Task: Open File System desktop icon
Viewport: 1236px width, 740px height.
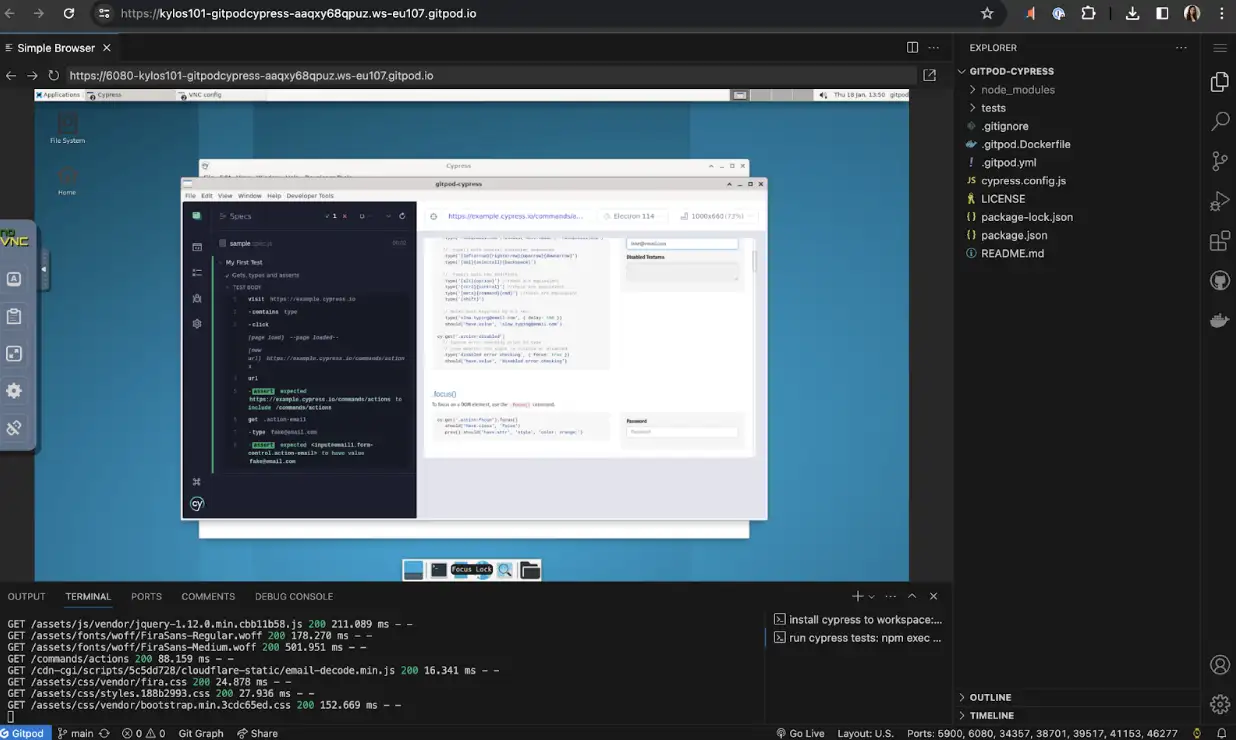Action: (67, 128)
